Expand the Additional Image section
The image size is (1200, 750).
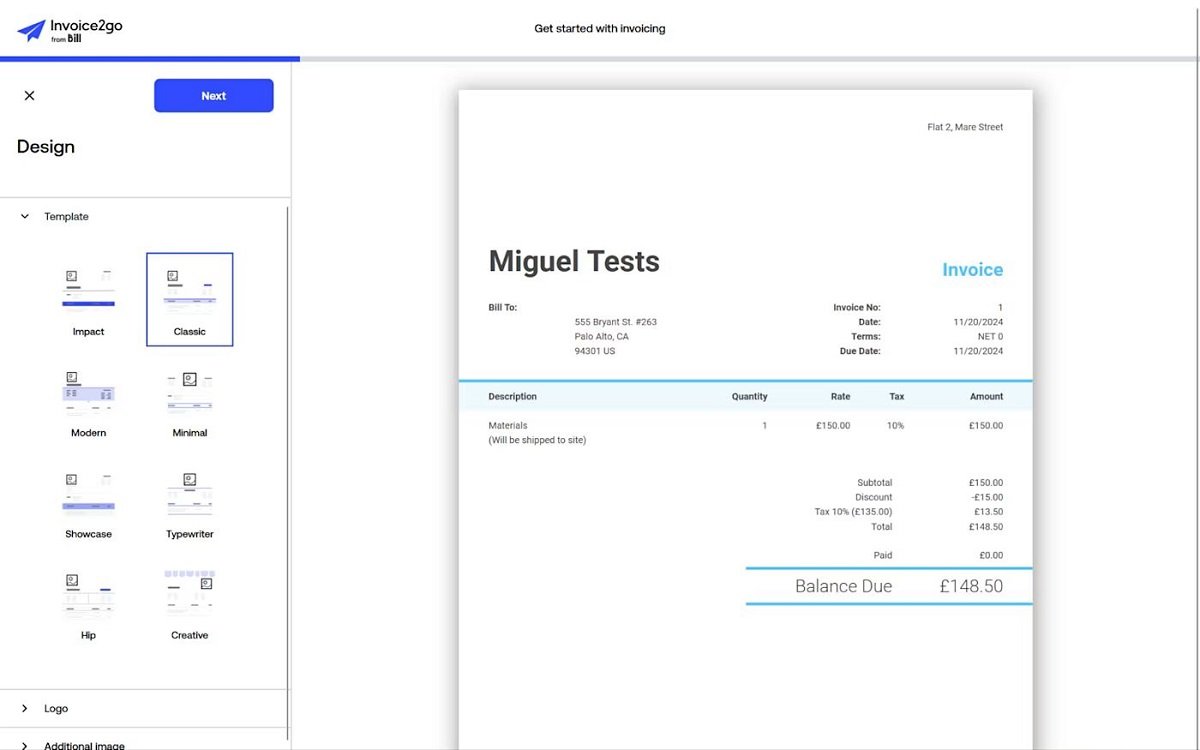(x=24, y=745)
